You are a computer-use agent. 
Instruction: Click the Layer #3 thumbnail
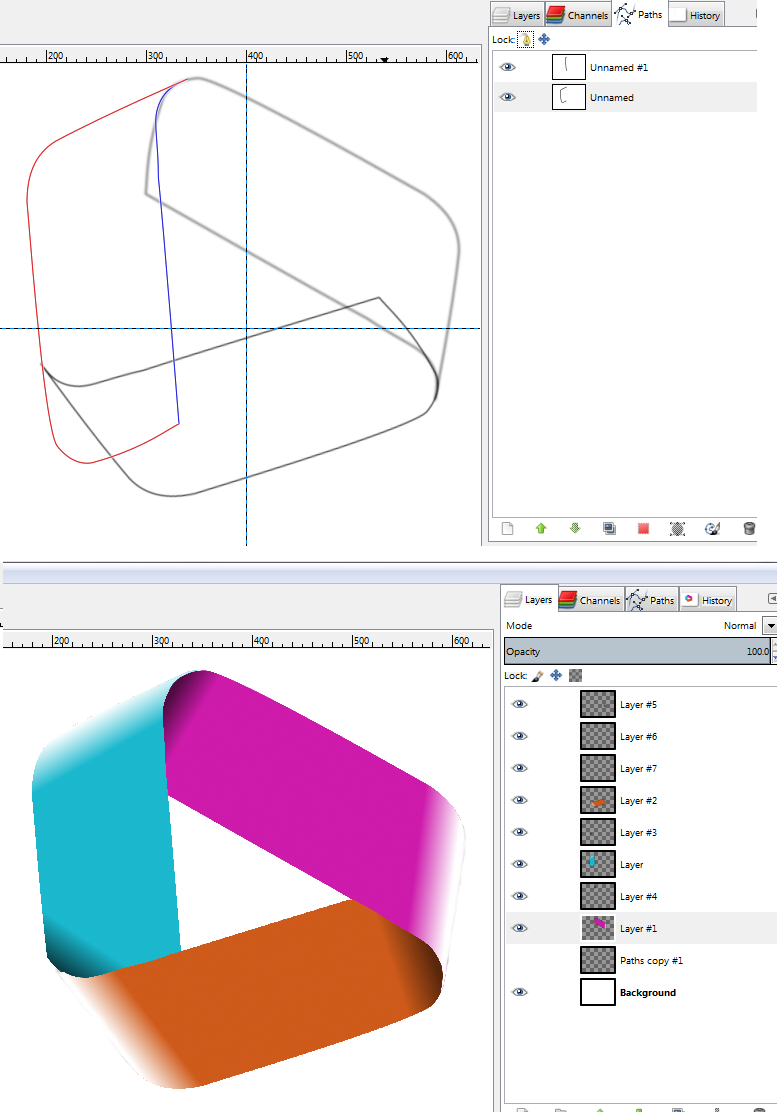[598, 832]
